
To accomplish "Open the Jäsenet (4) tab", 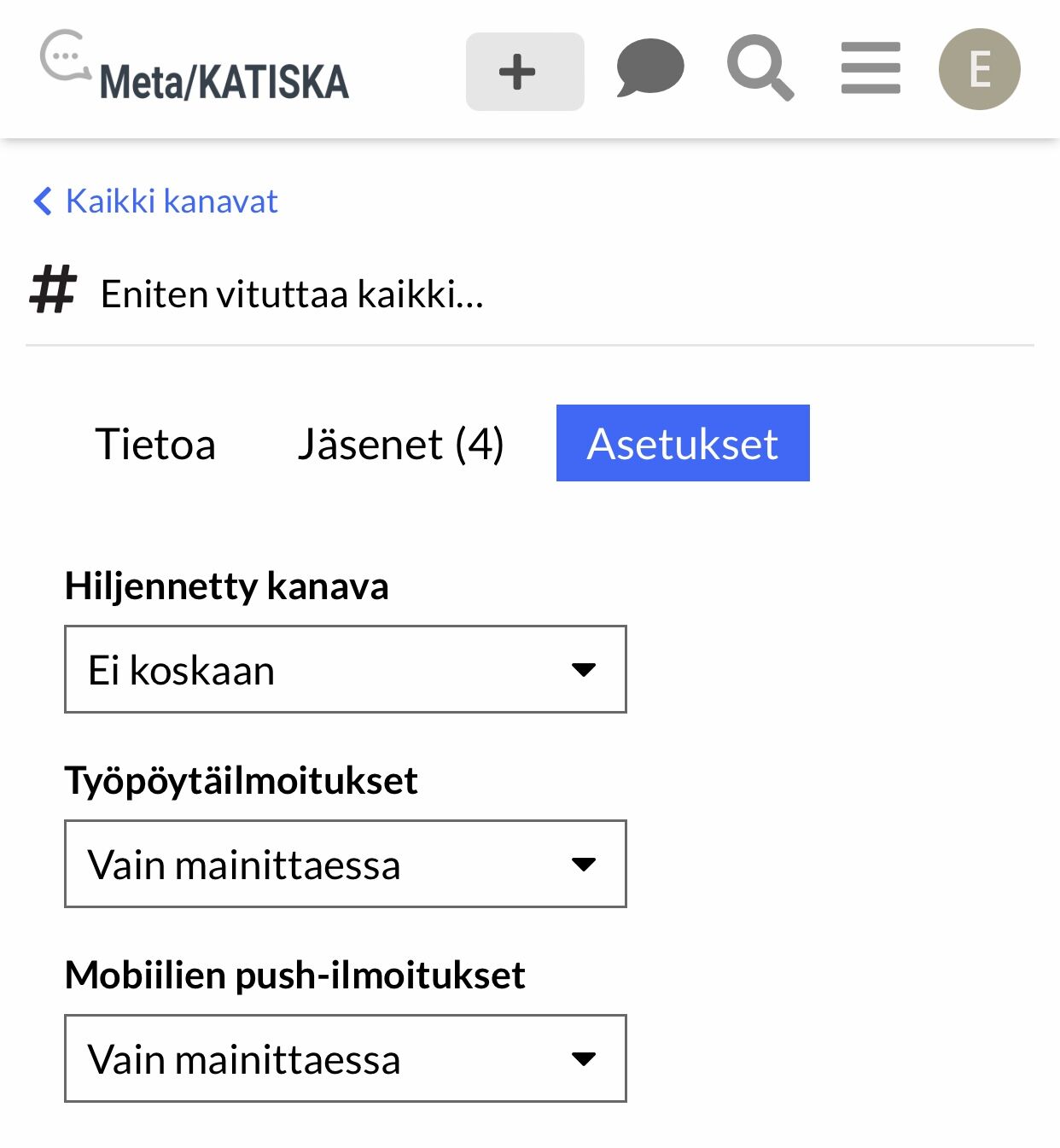I will point(400,444).
